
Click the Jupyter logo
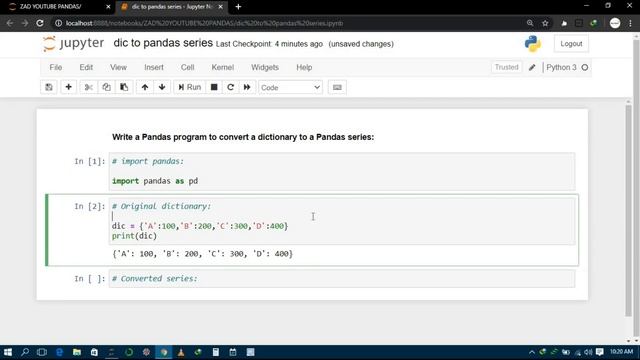pyautogui.click(x=73, y=43)
